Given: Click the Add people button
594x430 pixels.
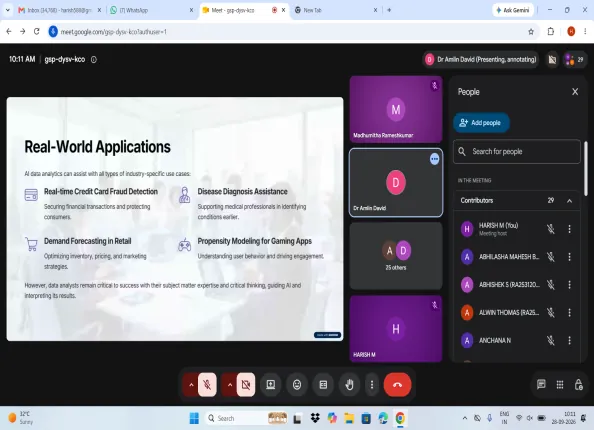Looking at the screenshot, I should [481, 123].
